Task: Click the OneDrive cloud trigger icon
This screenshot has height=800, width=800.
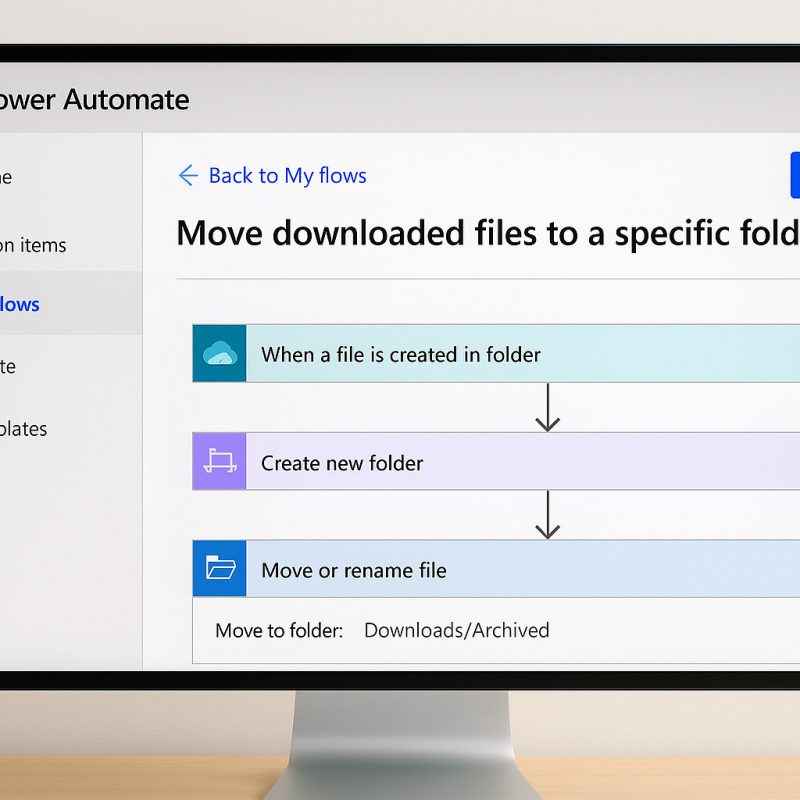Action: coord(219,354)
